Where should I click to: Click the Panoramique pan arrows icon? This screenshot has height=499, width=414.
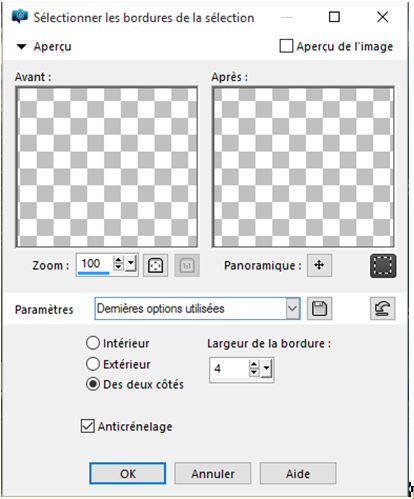(319, 265)
